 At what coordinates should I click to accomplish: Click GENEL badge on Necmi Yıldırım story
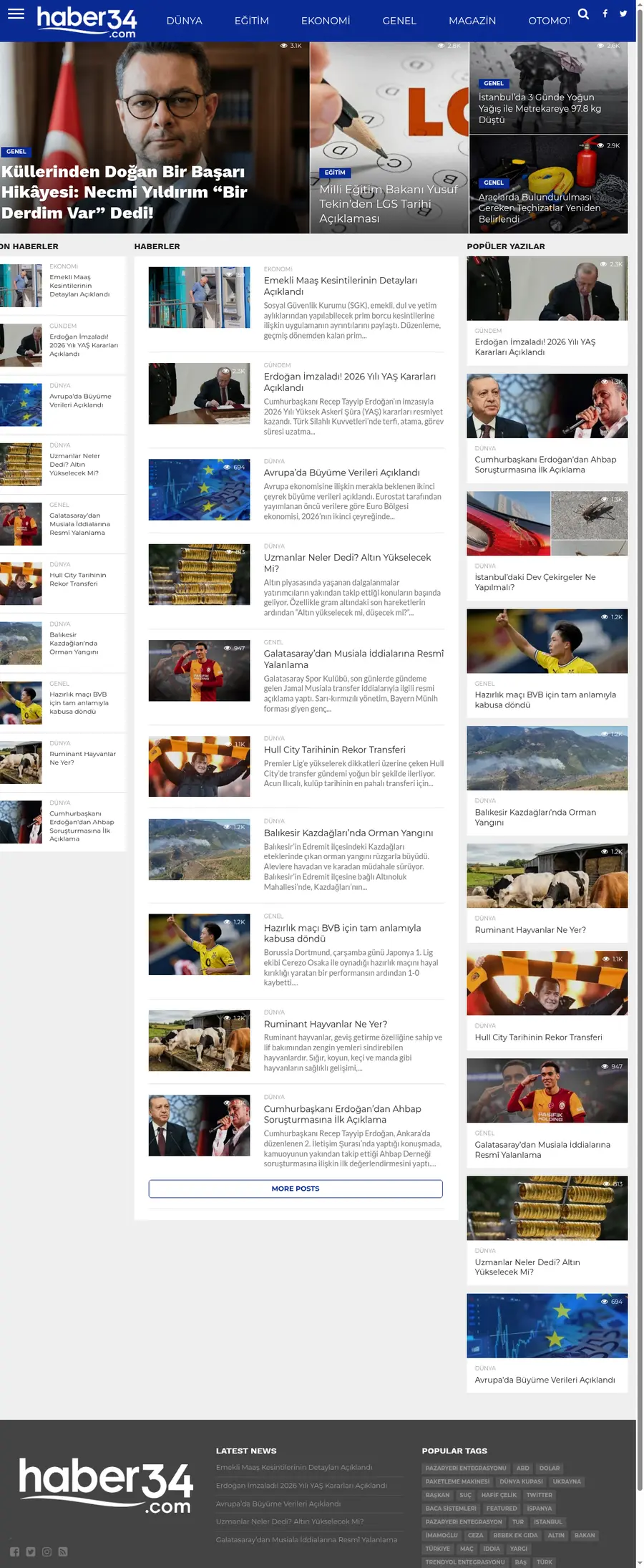[16, 152]
